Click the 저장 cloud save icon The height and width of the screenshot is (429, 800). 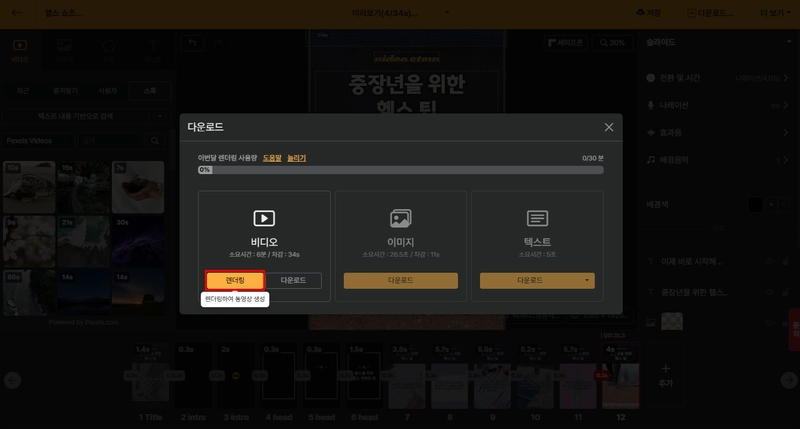[x=640, y=13]
